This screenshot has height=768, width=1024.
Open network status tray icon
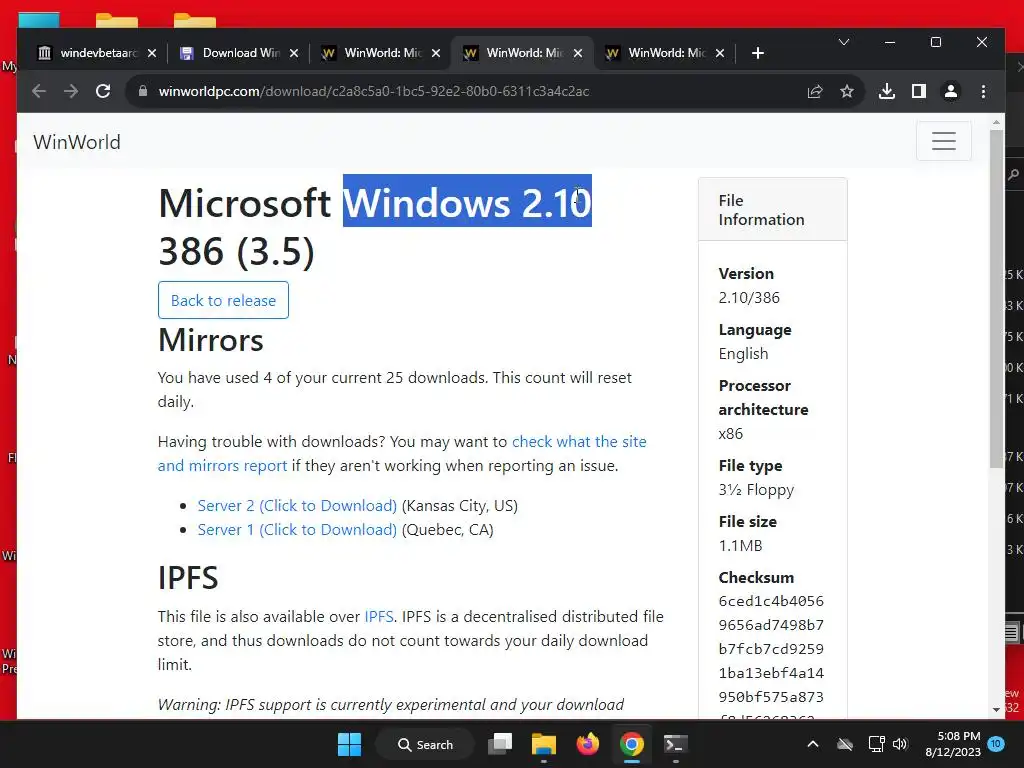coord(876,744)
